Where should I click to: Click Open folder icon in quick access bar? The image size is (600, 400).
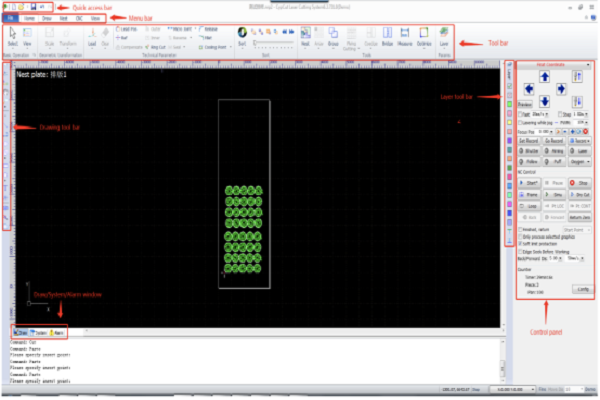(21, 7)
